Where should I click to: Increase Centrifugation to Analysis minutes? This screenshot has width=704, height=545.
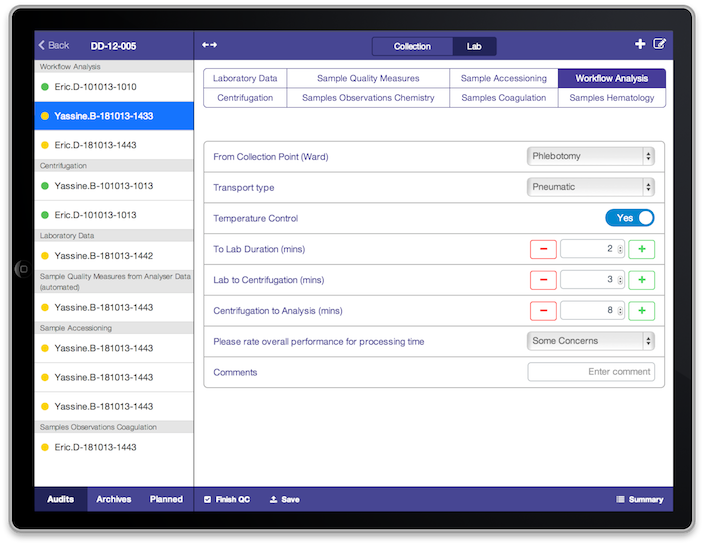641,311
